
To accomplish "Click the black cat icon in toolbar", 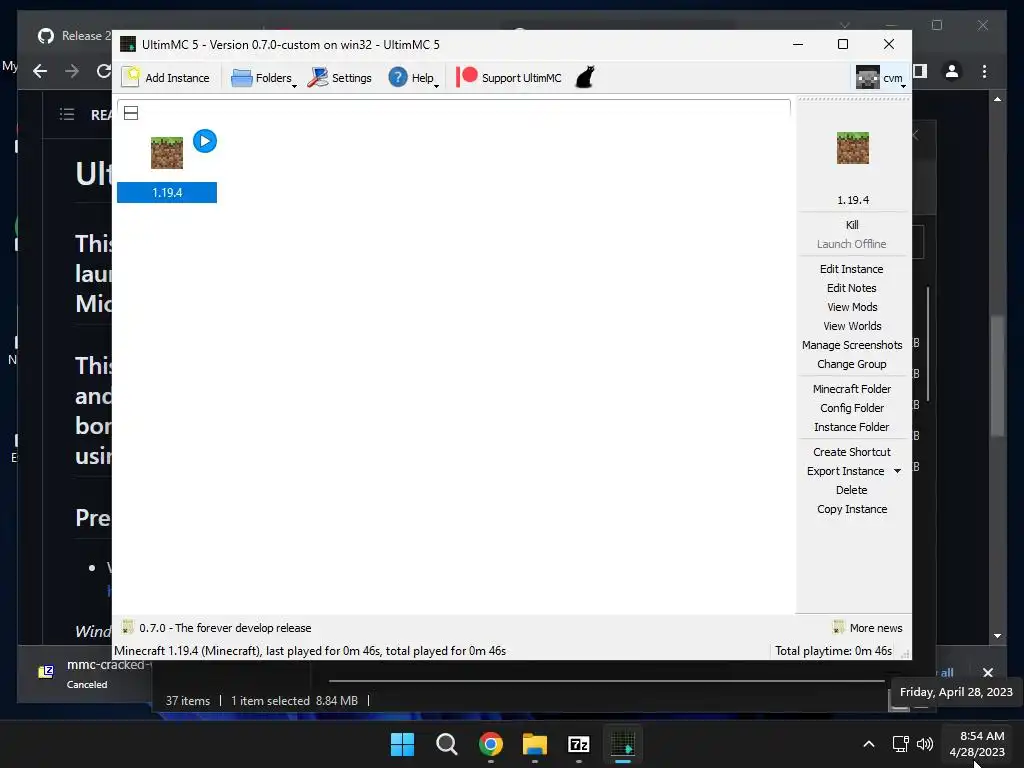I will tap(585, 77).
